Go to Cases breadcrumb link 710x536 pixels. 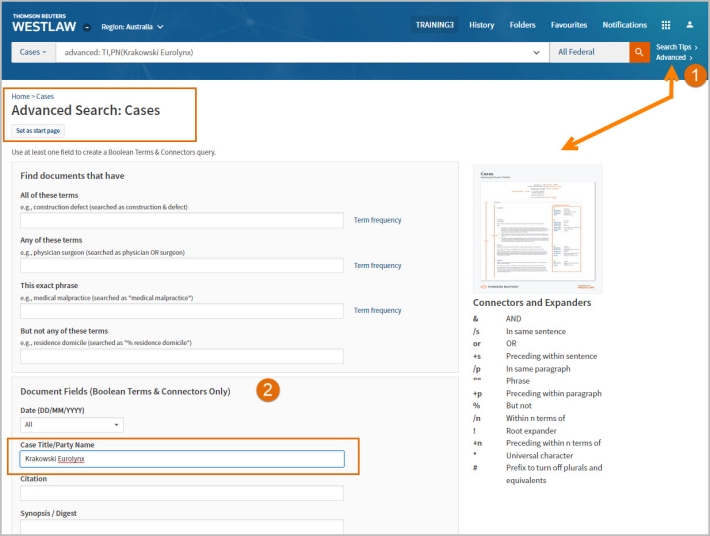[45, 96]
